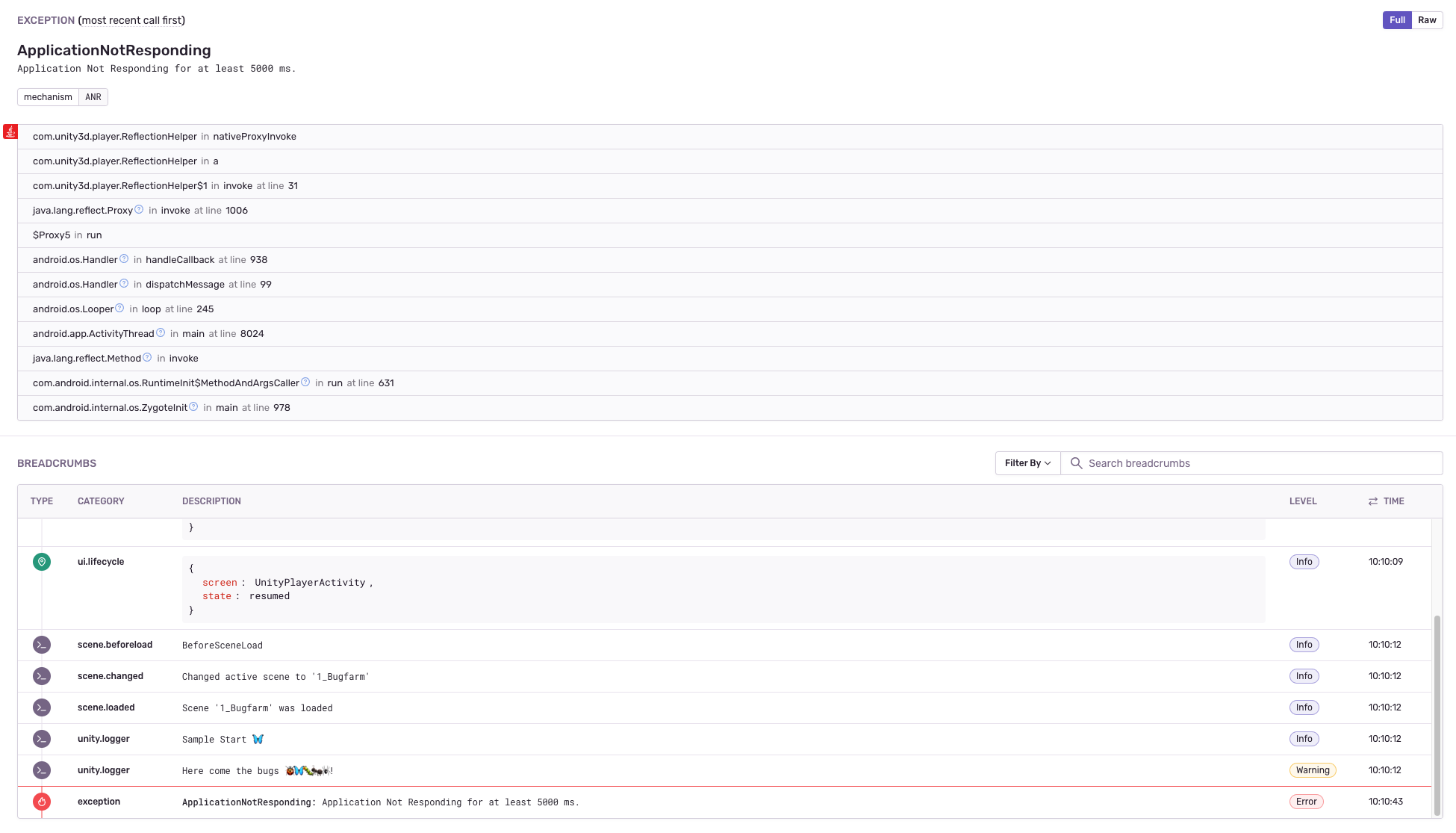Screen dimensions: 1456x833
Task: Open the Filter By dropdown
Action: (x=1027, y=463)
